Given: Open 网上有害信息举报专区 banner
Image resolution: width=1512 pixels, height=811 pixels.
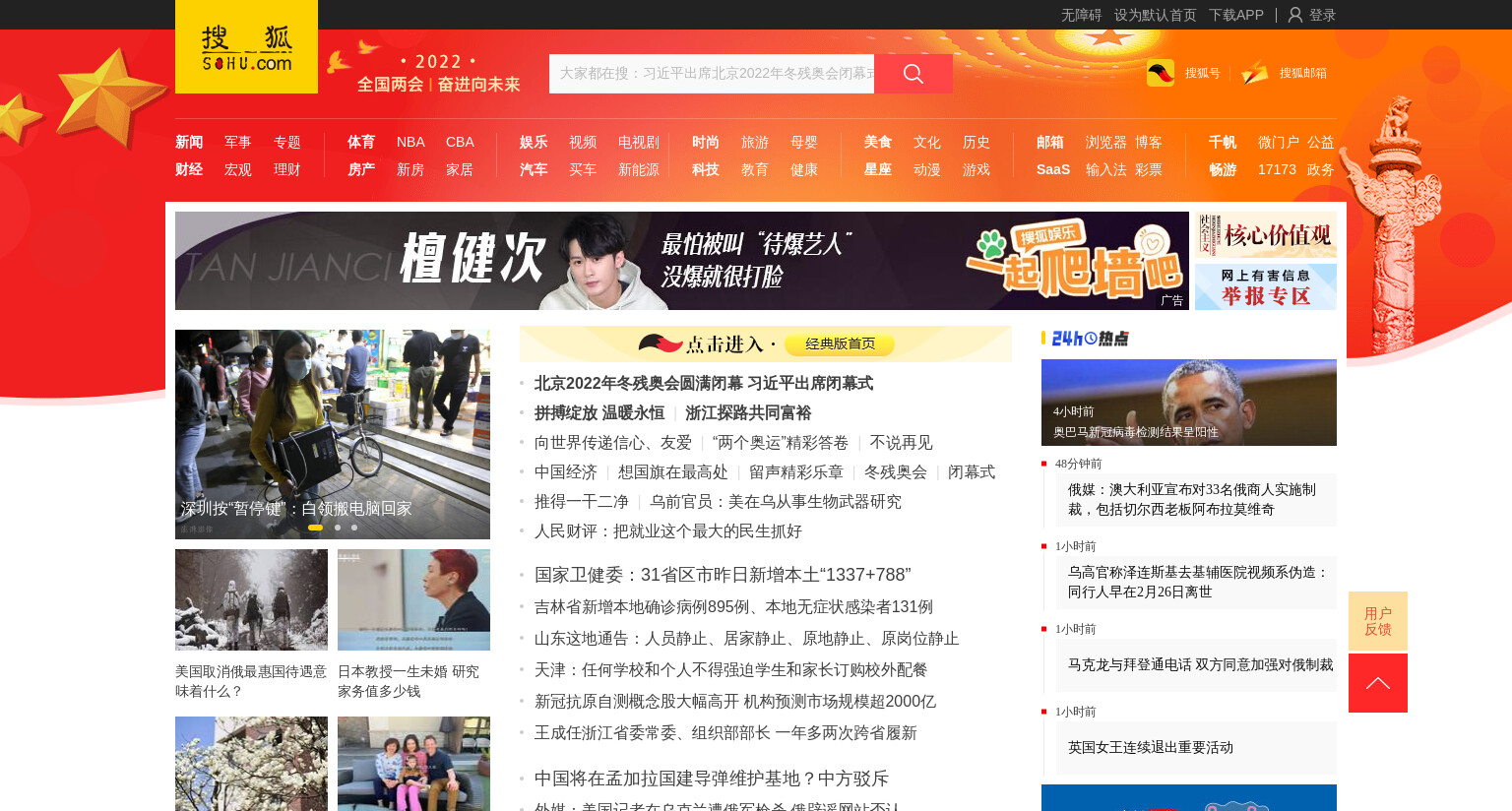Looking at the screenshot, I should pyautogui.click(x=1266, y=286).
